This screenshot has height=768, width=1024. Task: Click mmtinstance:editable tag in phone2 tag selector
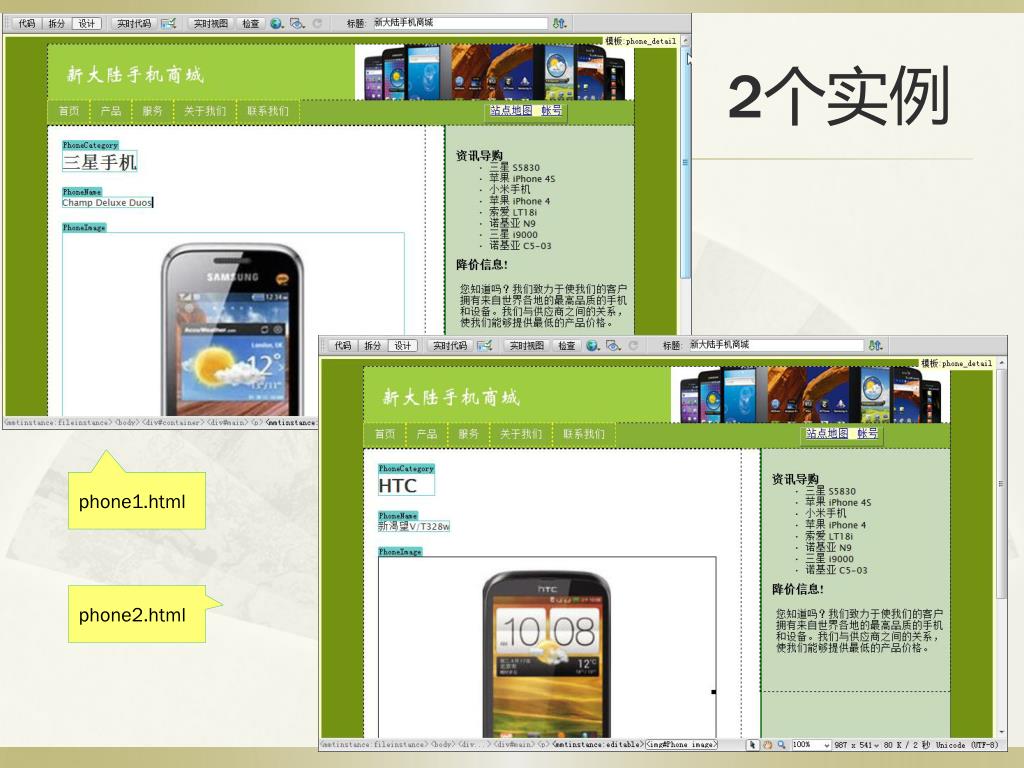tap(597, 744)
